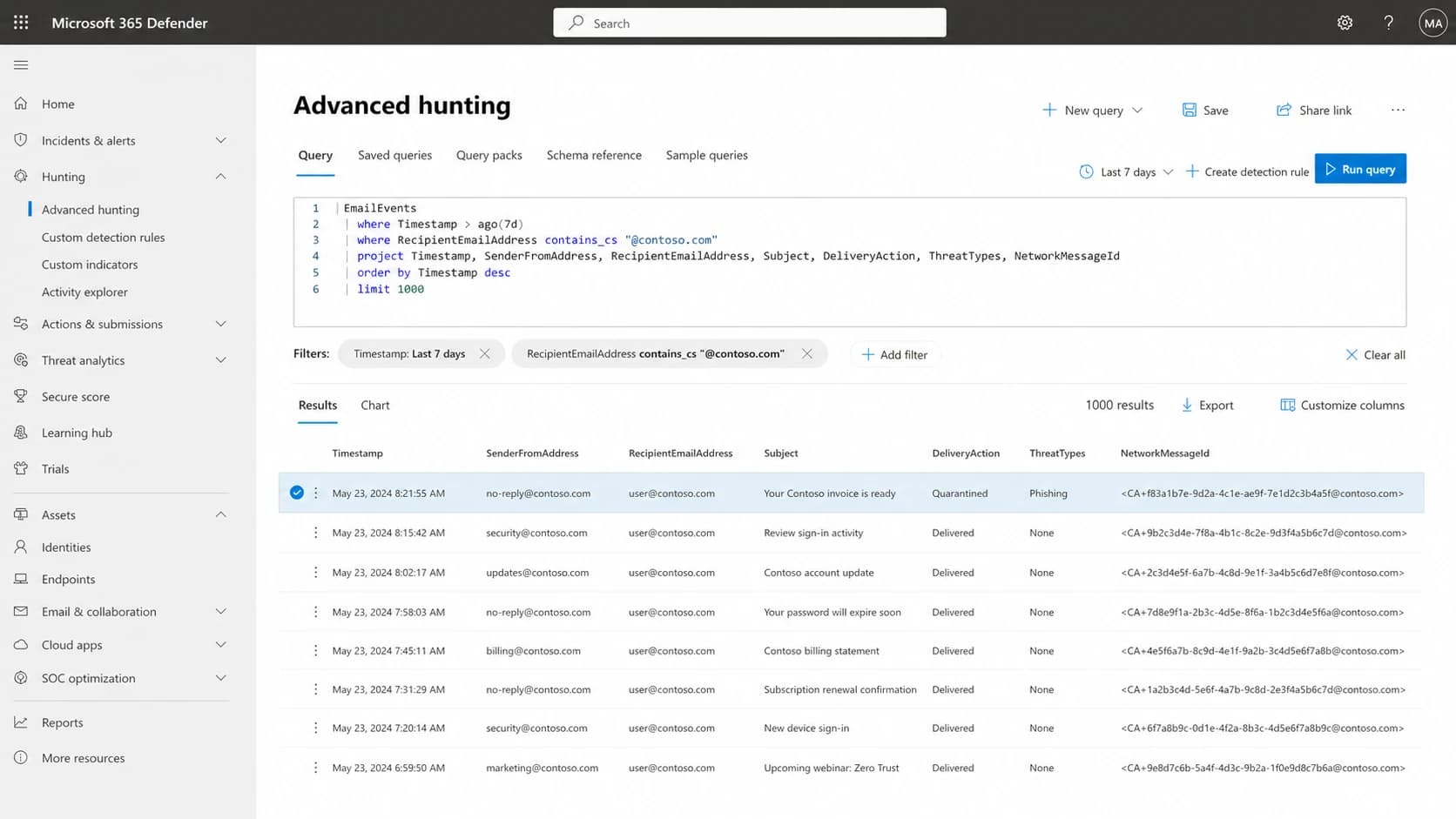Image resolution: width=1456 pixels, height=819 pixels.
Task: Sort by the Timestamp column header
Action: pos(357,453)
